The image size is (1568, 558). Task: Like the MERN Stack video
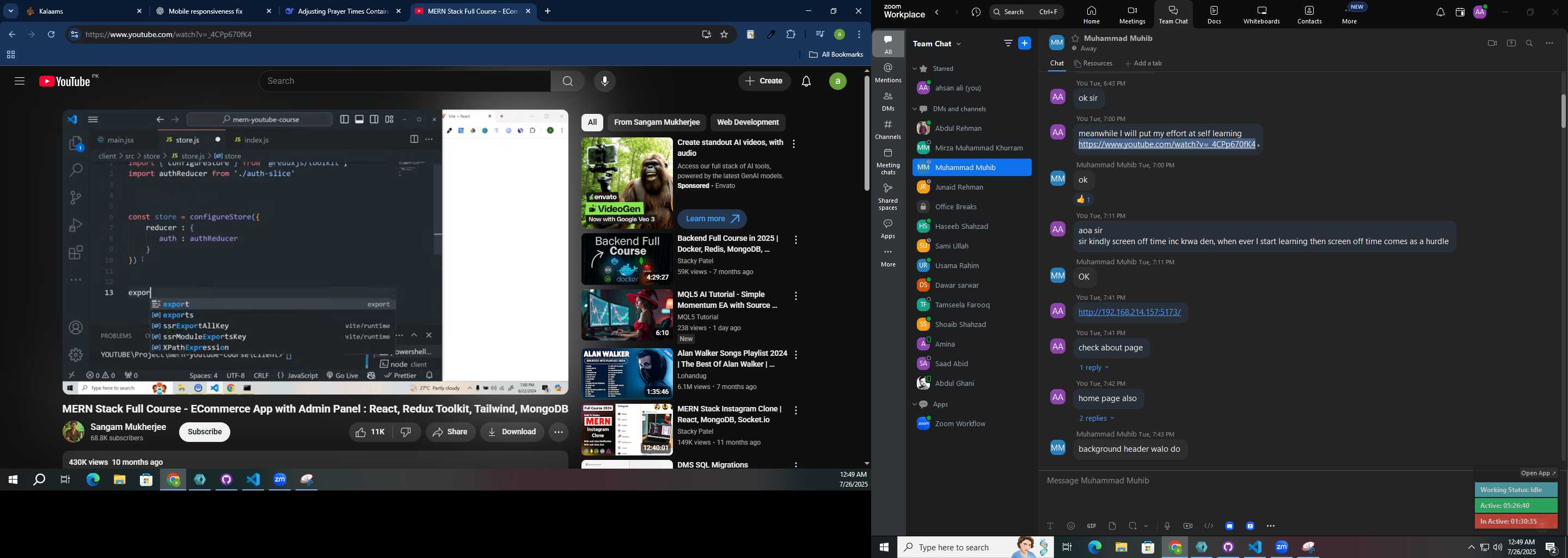(370, 432)
